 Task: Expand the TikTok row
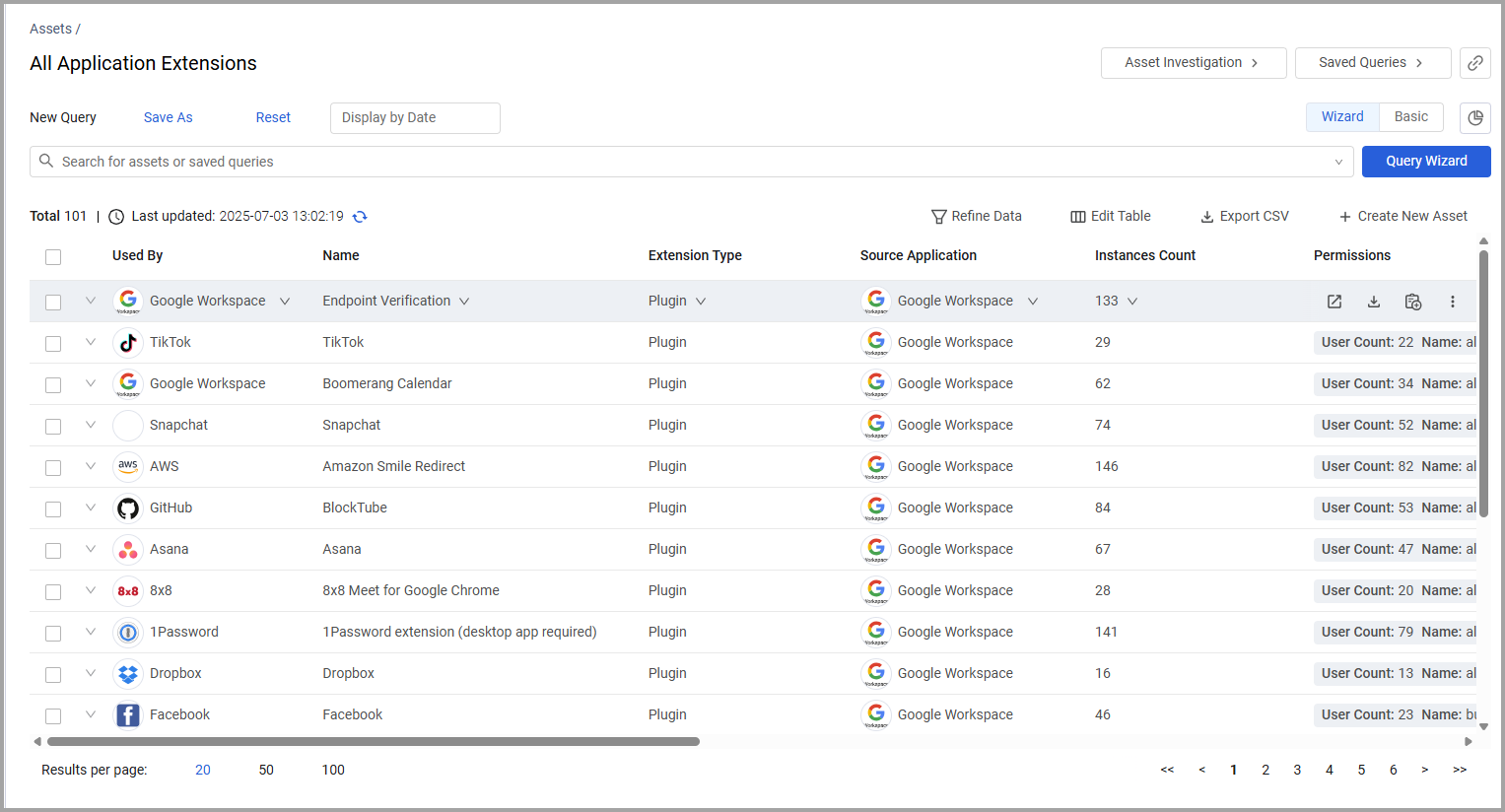(x=91, y=342)
